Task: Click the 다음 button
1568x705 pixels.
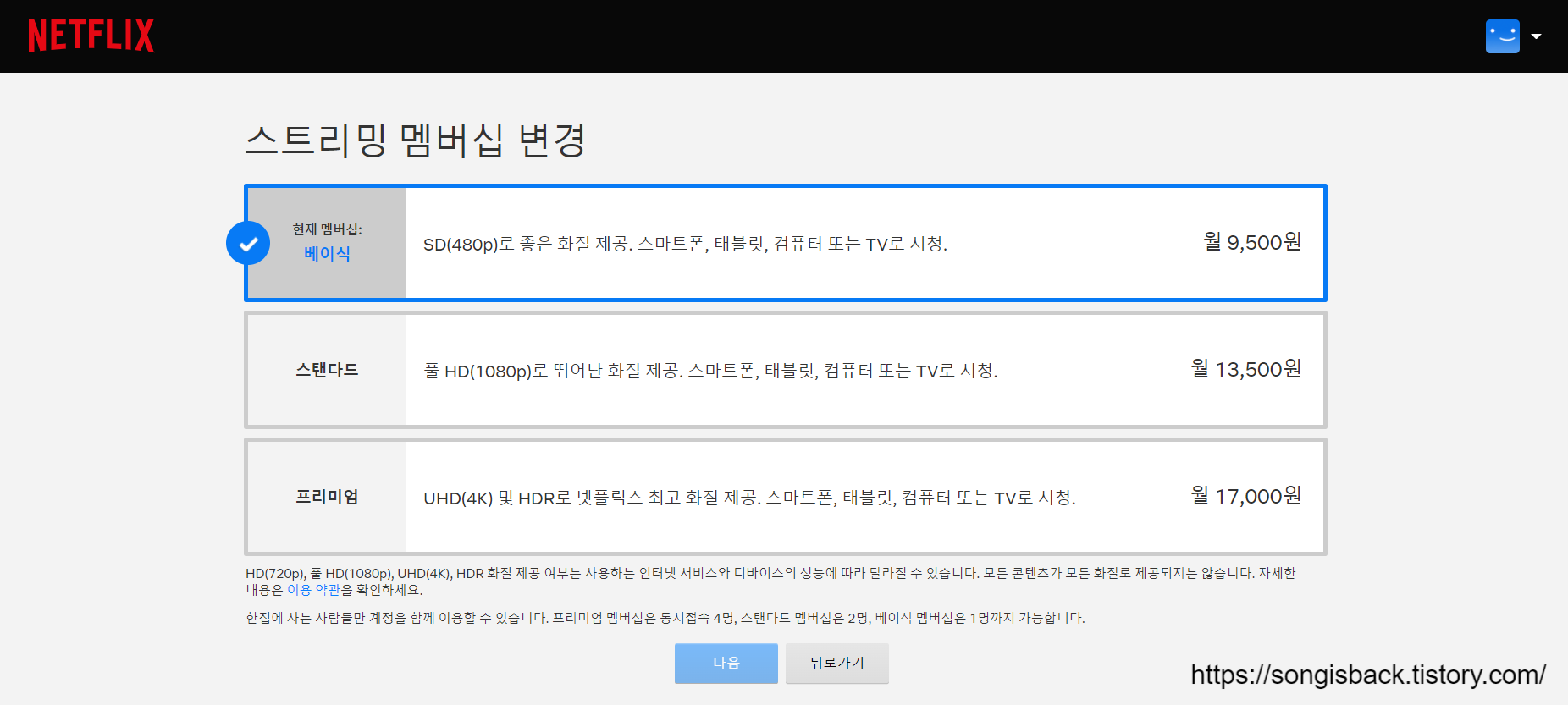Action: (726, 663)
